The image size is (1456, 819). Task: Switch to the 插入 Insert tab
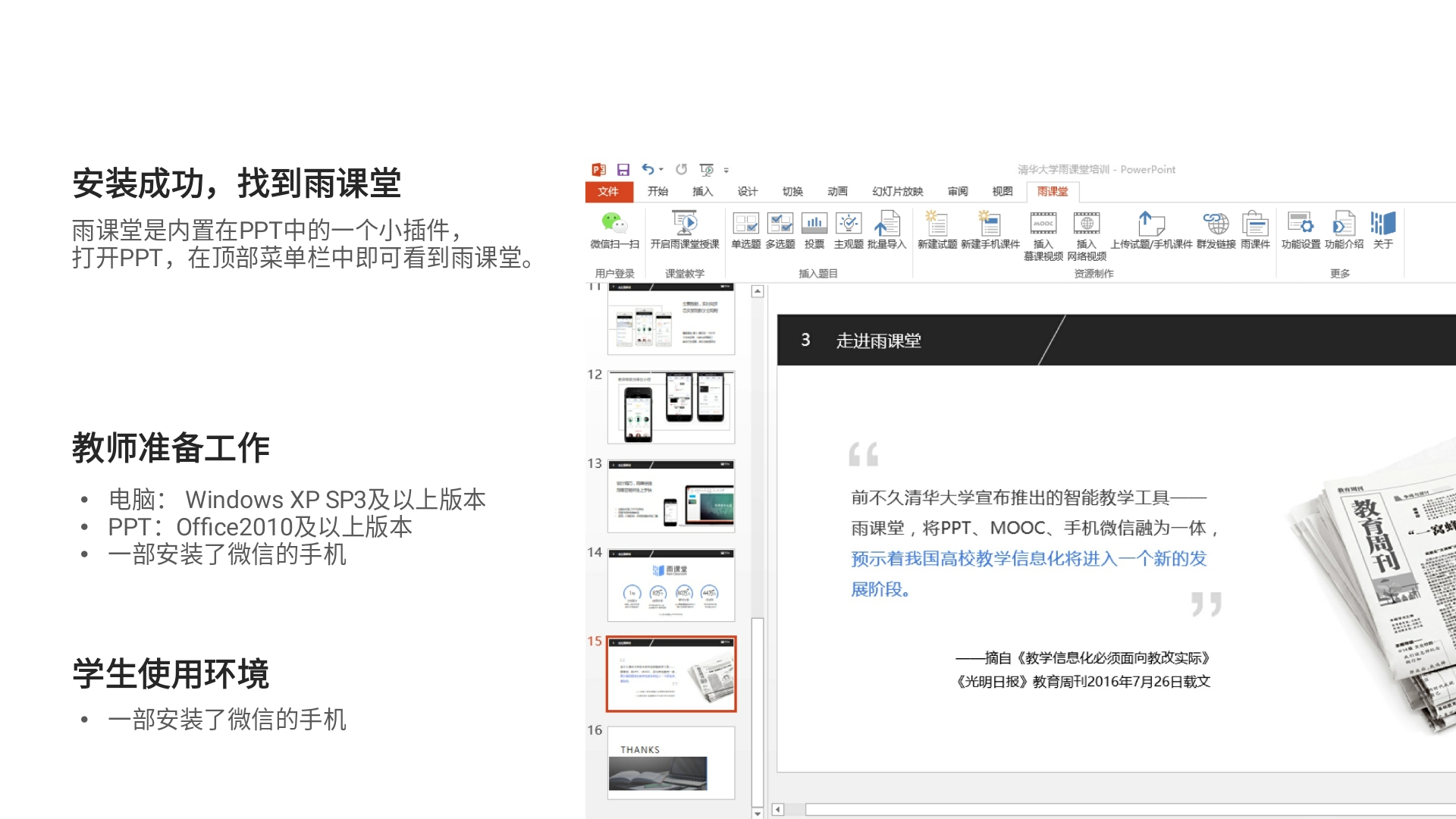(703, 192)
